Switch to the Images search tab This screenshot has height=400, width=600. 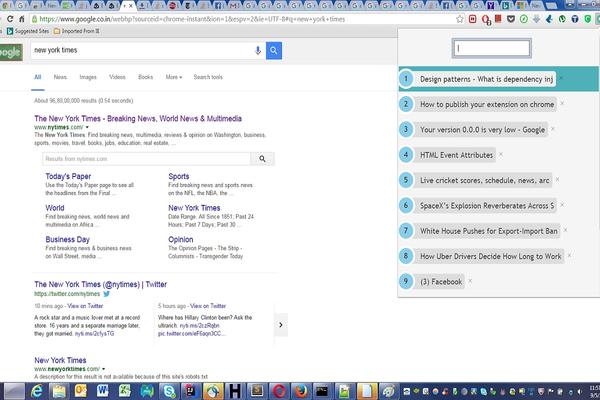[x=88, y=77]
